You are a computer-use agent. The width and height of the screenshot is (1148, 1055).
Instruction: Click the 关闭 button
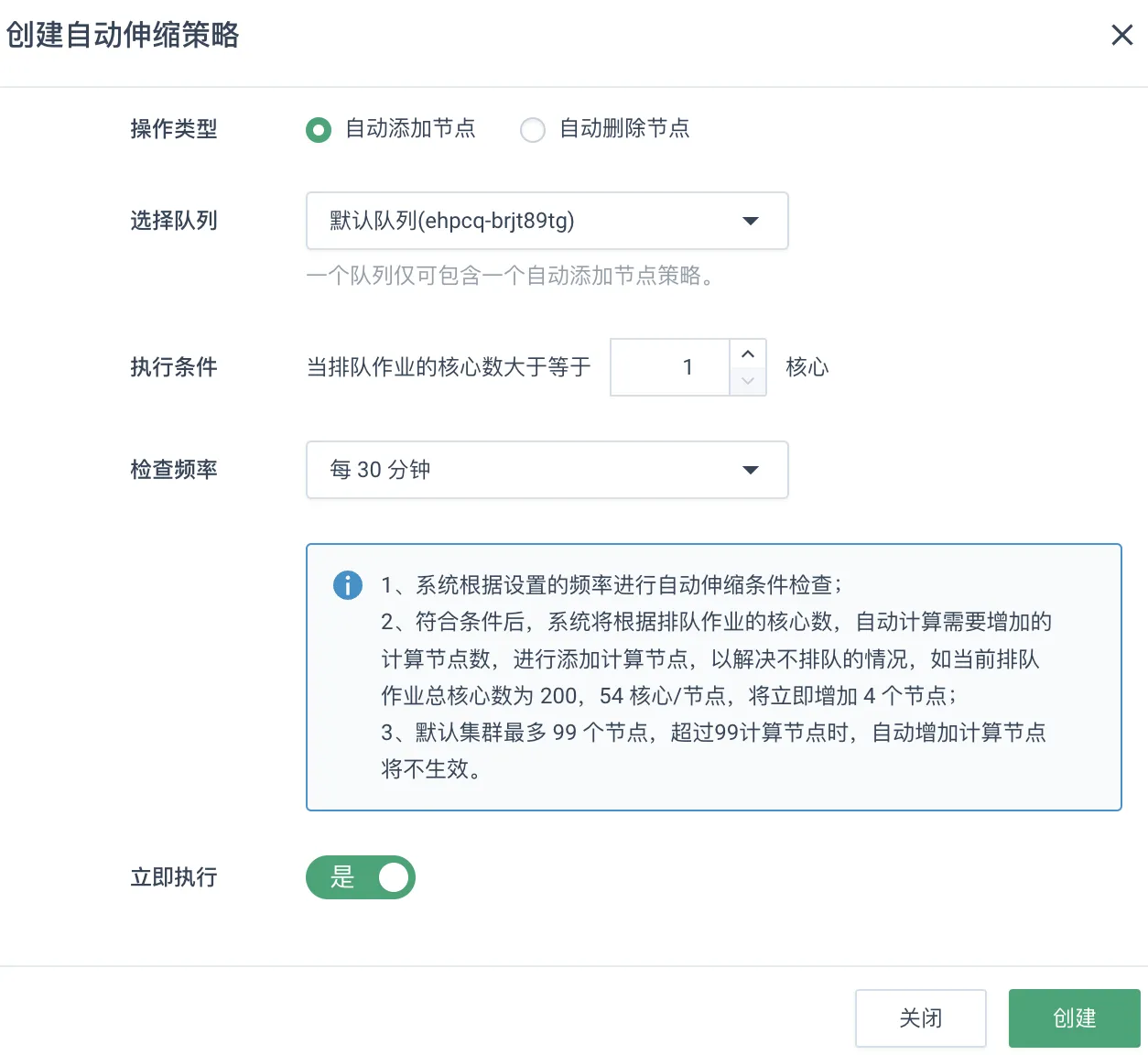click(x=920, y=1018)
